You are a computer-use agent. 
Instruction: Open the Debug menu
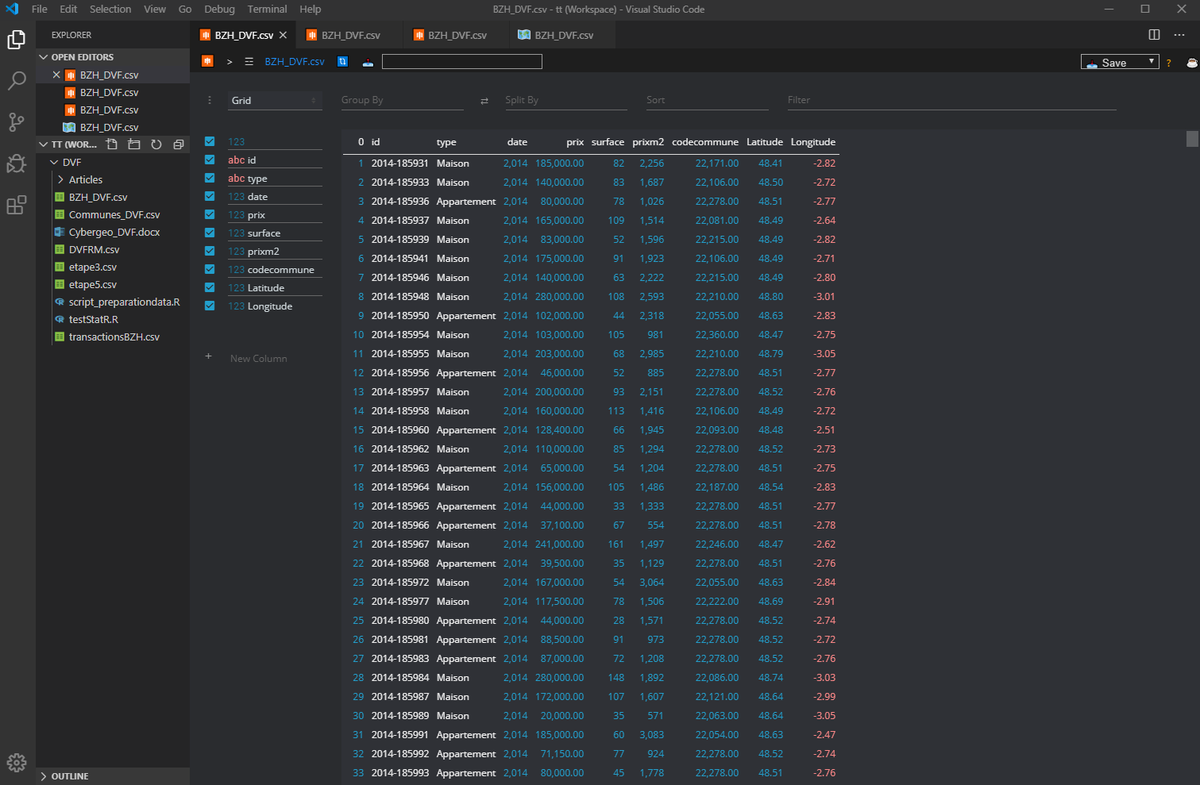pos(219,9)
